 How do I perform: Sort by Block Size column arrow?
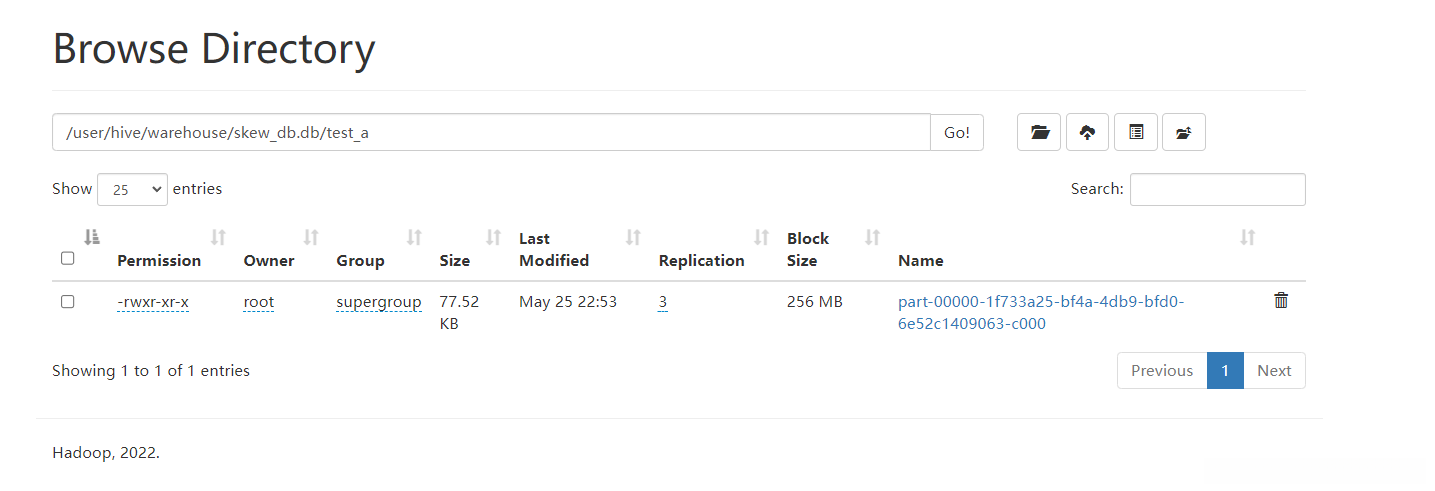(872, 238)
